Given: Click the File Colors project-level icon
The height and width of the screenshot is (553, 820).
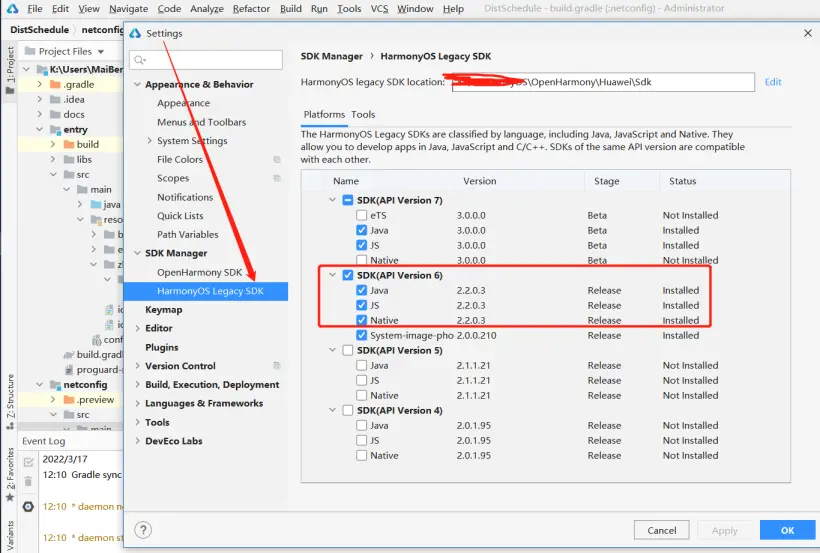Looking at the screenshot, I should pos(277,160).
